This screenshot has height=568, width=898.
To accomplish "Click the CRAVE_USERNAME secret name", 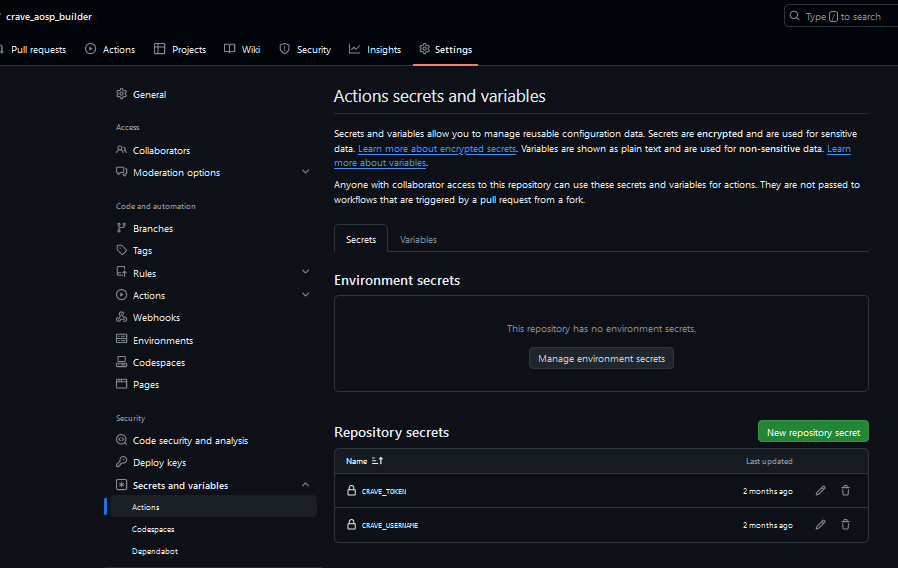I will pos(390,525).
